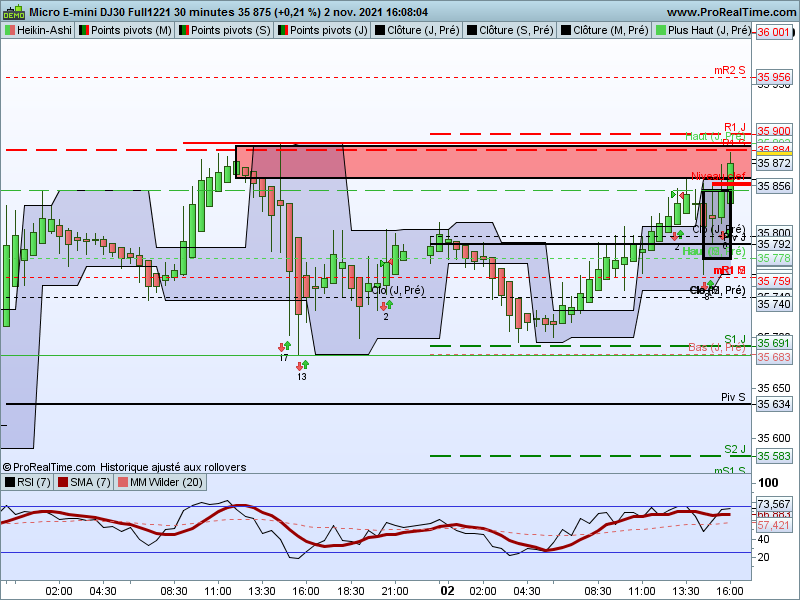
Task: Click the 18:30 time axis label
Action: coord(351,591)
